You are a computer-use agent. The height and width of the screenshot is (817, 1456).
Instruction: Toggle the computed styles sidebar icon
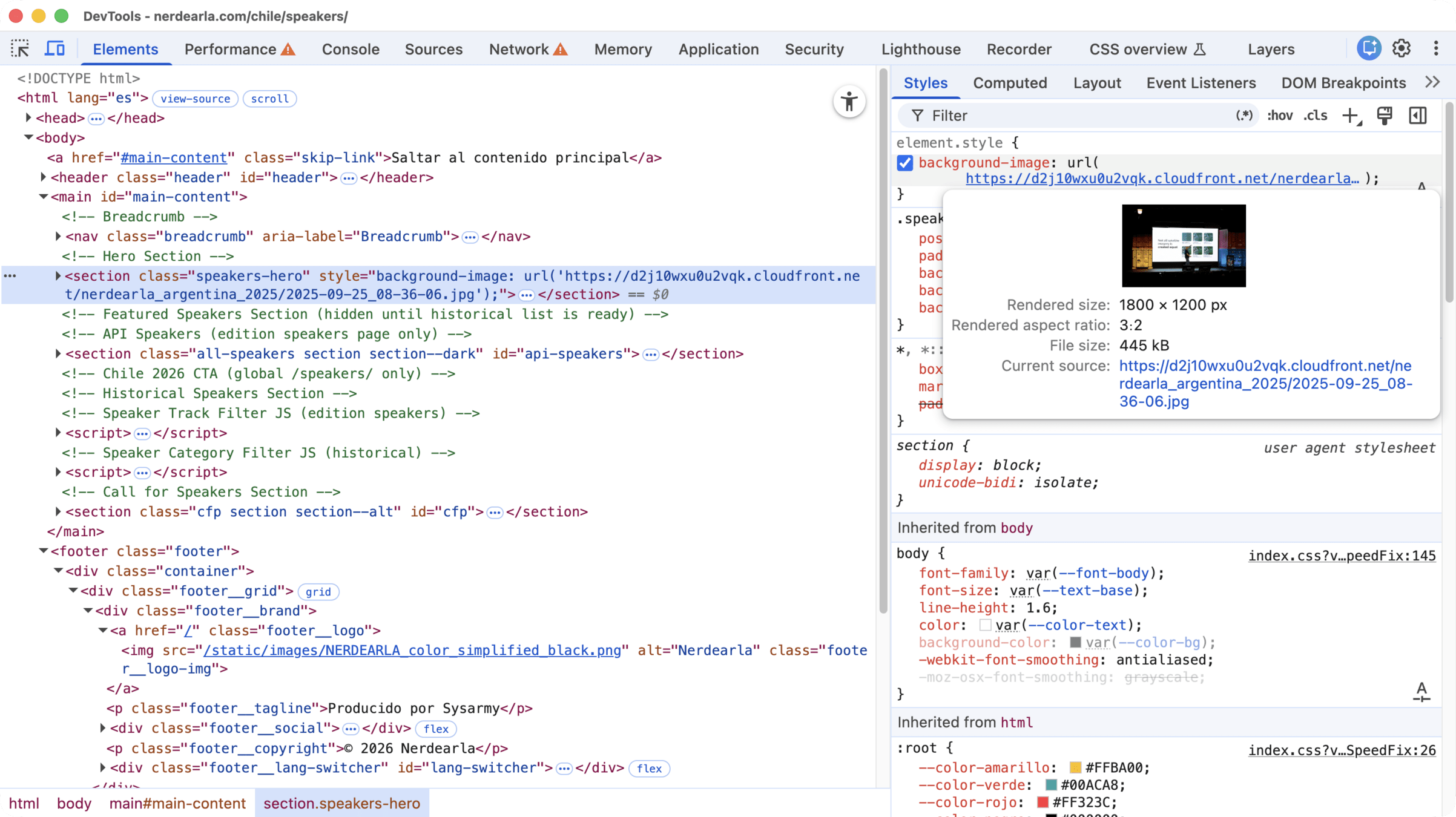(x=1418, y=116)
